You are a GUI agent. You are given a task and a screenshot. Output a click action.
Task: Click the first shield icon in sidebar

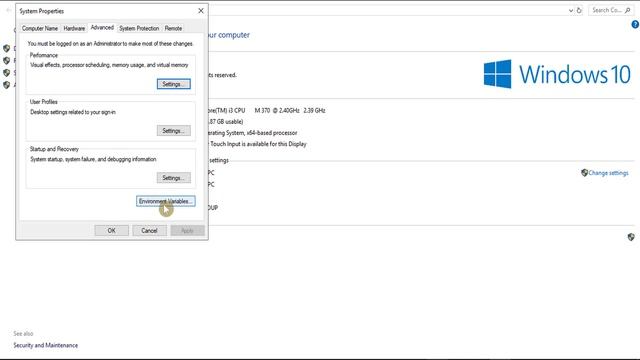(7, 48)
